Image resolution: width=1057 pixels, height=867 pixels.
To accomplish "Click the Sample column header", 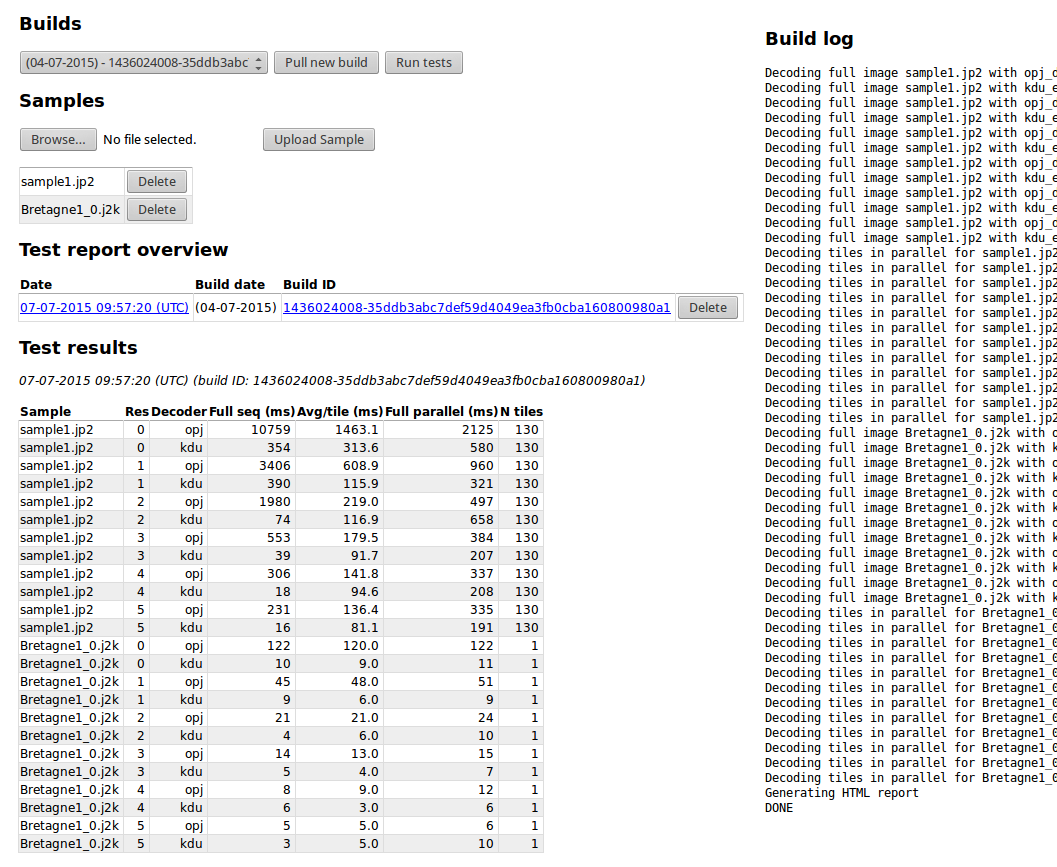I will click(45, 411).
